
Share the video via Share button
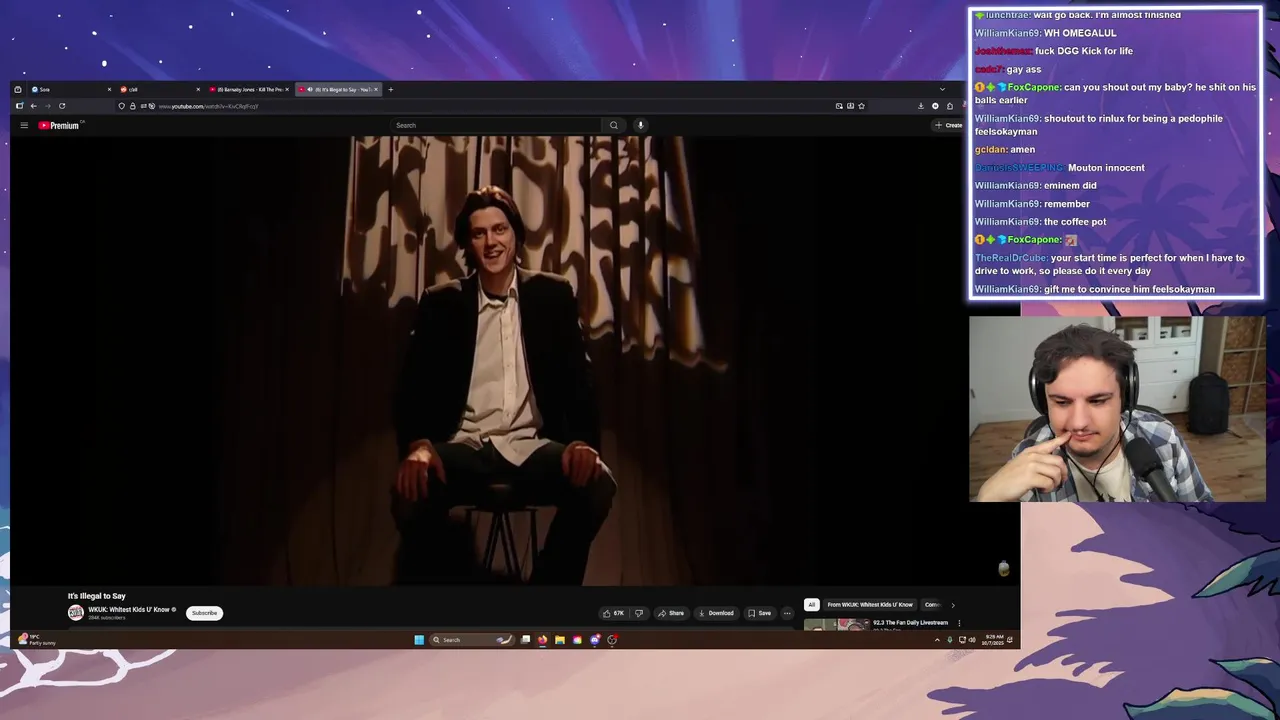(671, 613)
